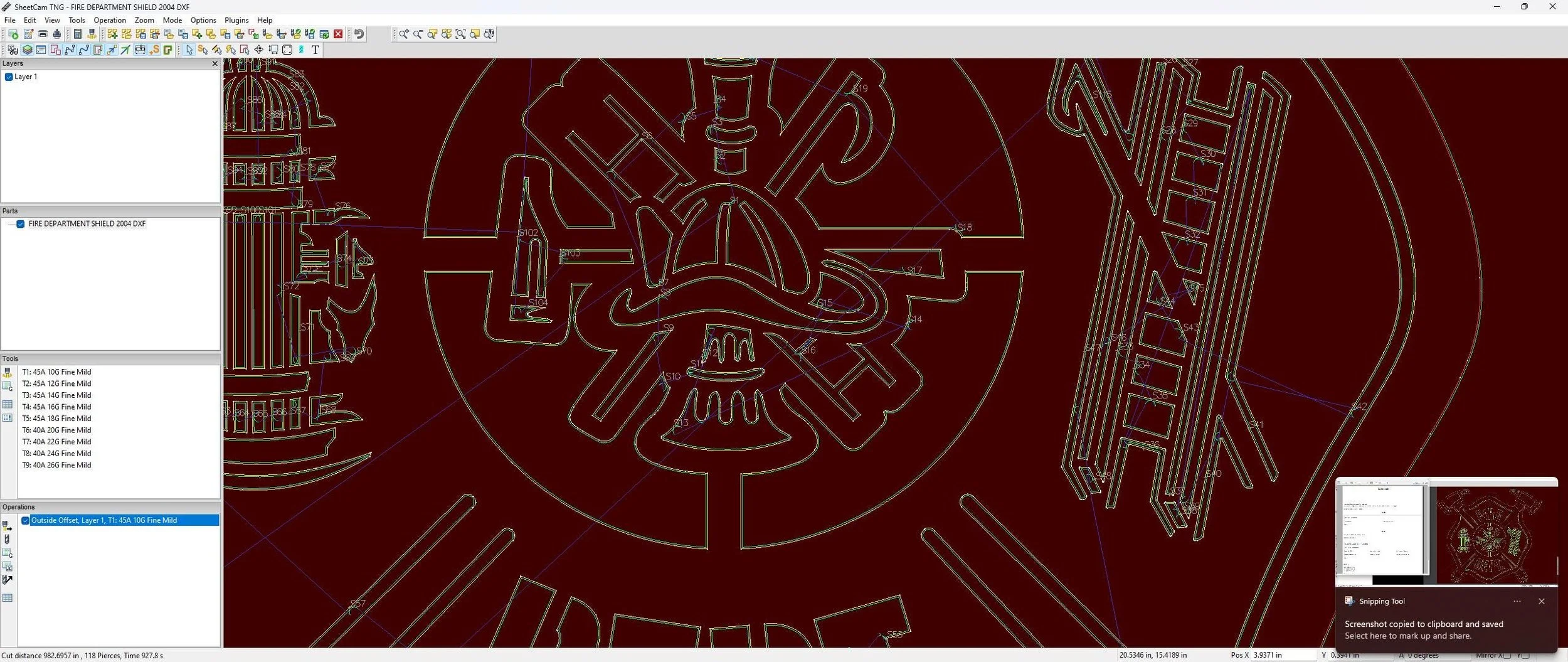Select tool T9: 40A 26G Fine Mild
Viewport: 1568px width, 662px height.
click(56, 465)
